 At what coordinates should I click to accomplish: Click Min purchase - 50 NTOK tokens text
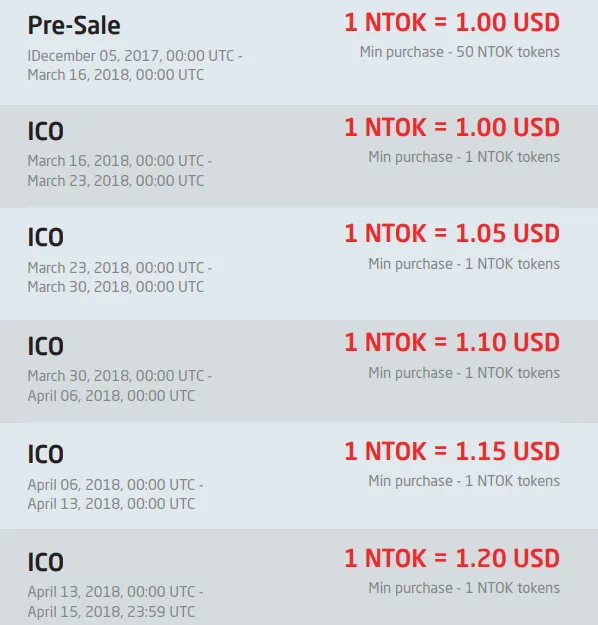tap(460, 52)
